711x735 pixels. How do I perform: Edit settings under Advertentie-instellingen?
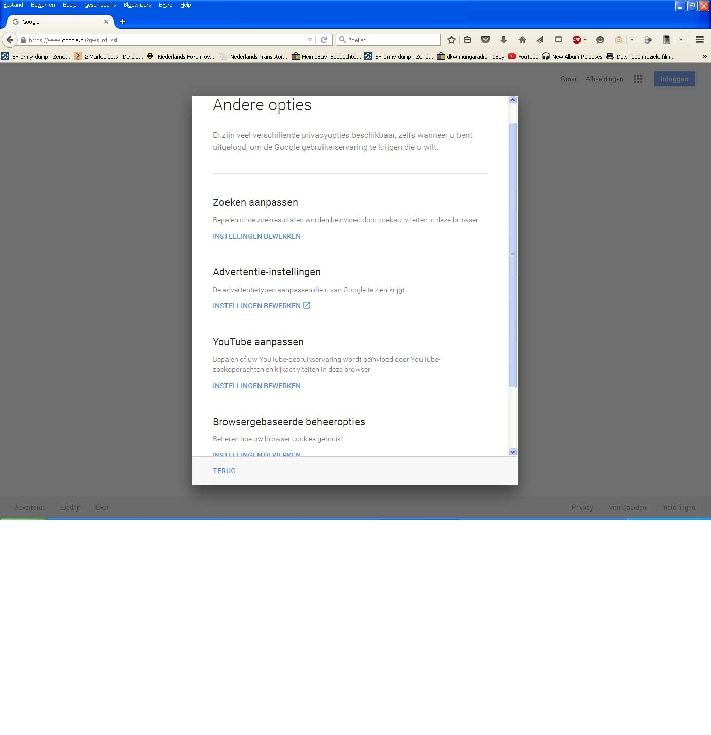click(256, 306)
